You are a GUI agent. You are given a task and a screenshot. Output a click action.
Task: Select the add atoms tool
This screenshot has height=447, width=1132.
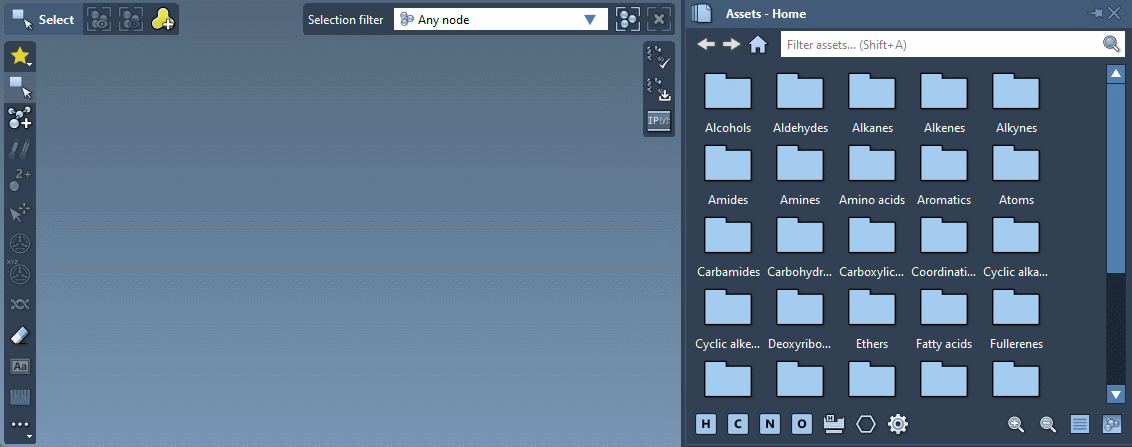pyautogui.click(x=20, y=119)
